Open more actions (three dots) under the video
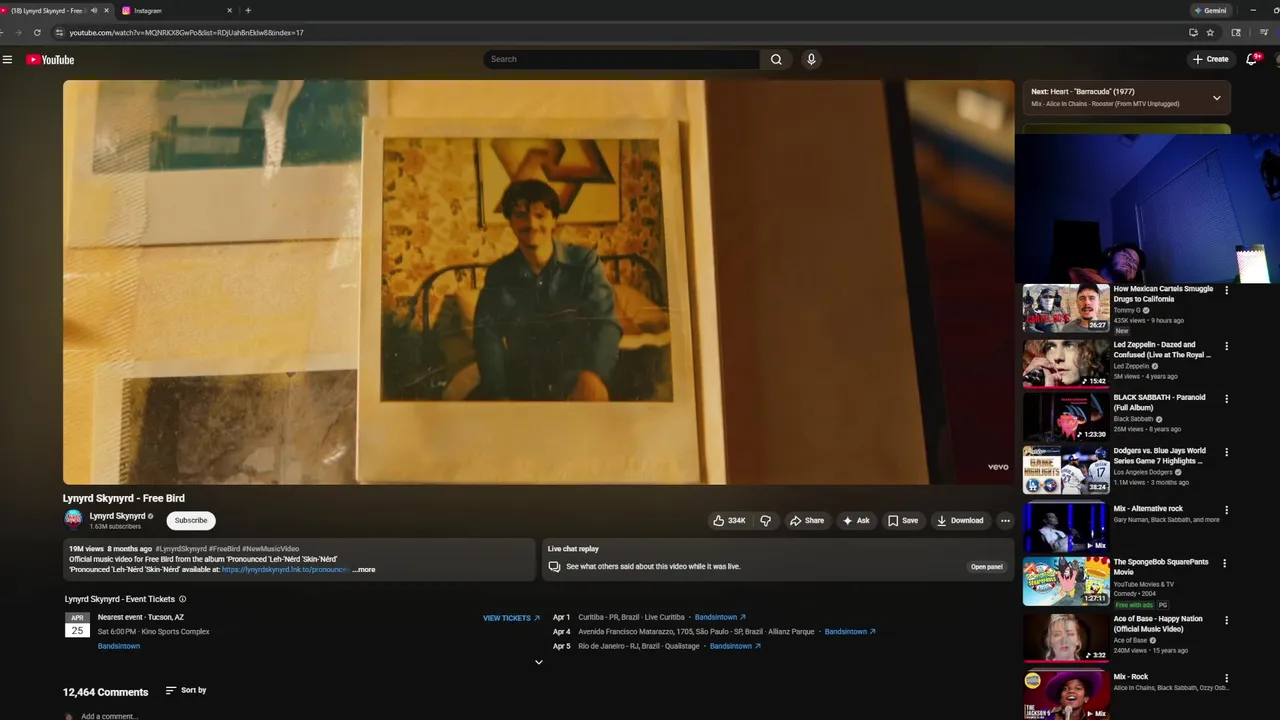This screenshot has width=1280, height=720. coord(1005,520)
